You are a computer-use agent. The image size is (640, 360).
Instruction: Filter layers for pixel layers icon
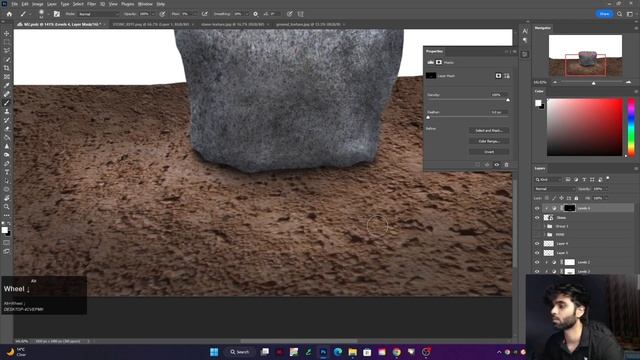pos(568,180)
